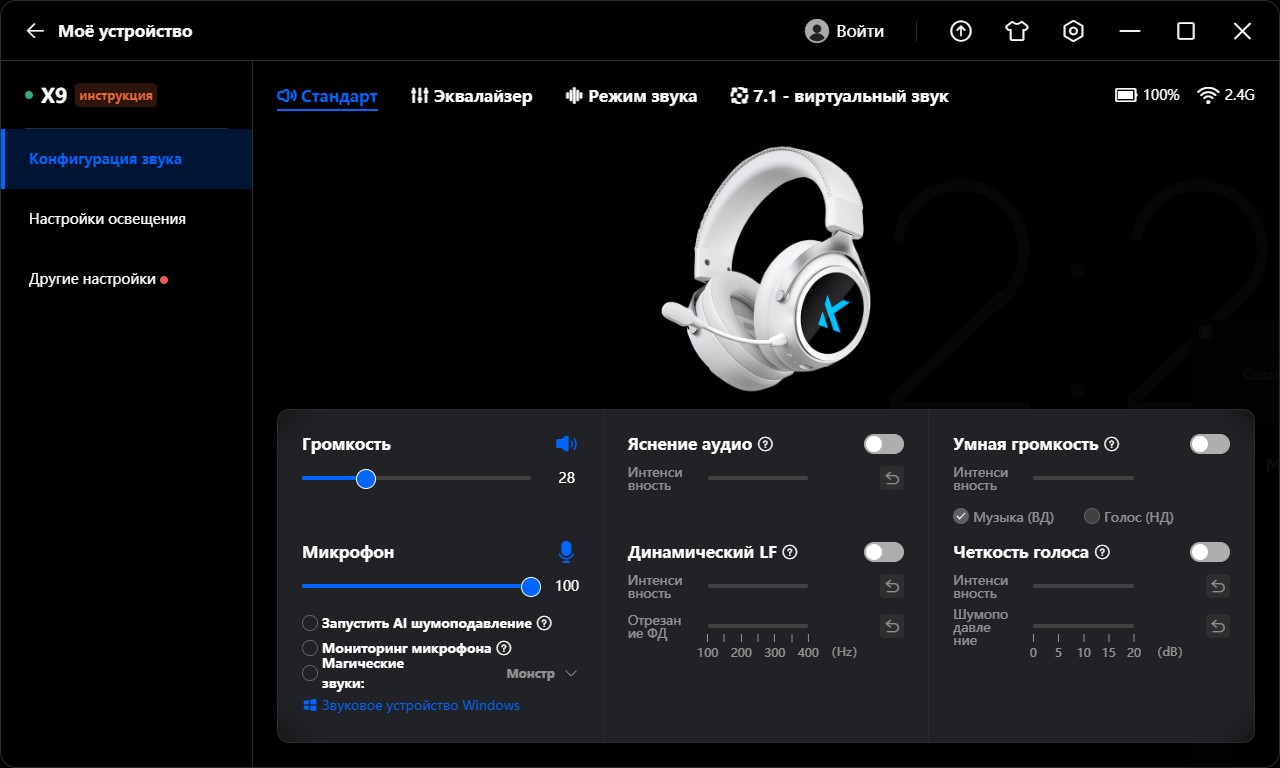Viewport: 1280px width, 768px height.
Task: Click the Четкость голоса intensity slider
Action: [1084, 586]
